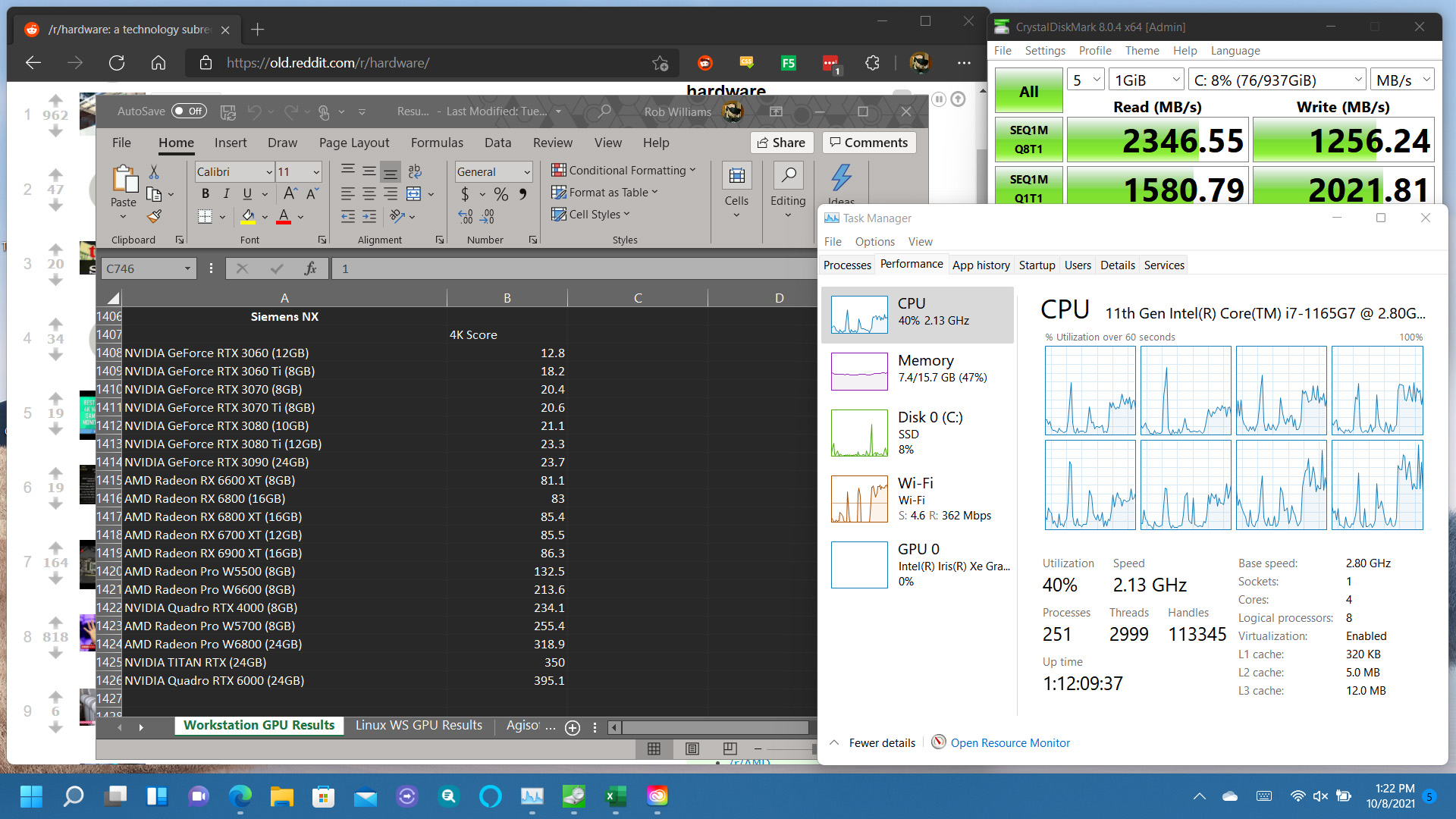Open the Calibri font name dropdown
The width and height of the screenshot is (1456, 819).
click(x=268, y=172)
